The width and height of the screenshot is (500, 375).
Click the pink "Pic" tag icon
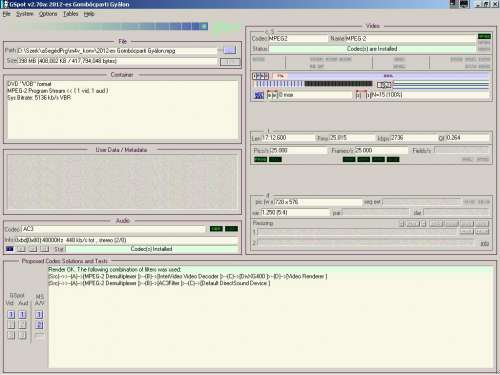pyautogui.click(x=280, y=76)
